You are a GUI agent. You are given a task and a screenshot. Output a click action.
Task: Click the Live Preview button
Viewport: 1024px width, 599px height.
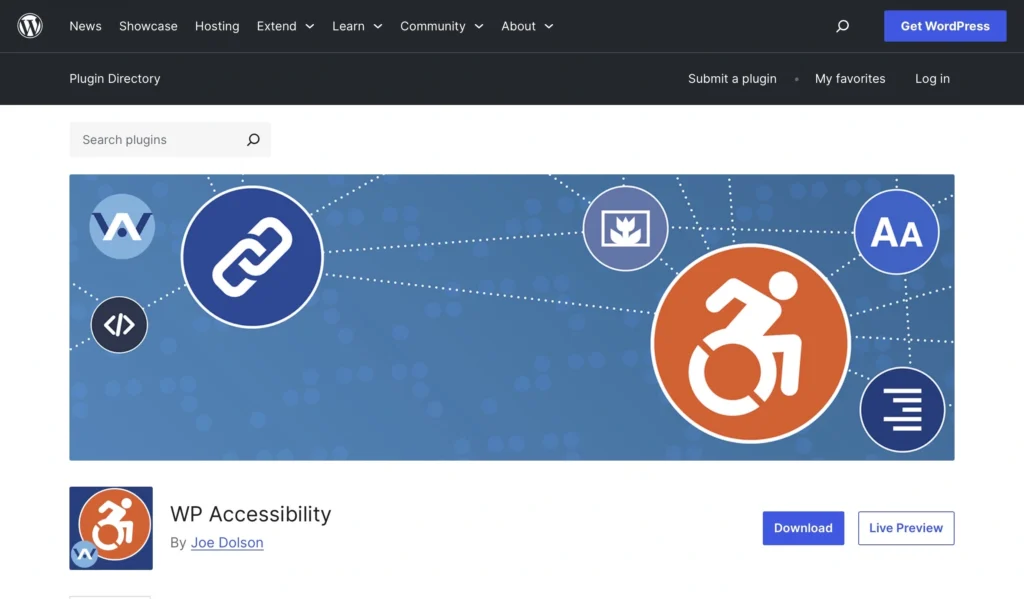[906, 528]
